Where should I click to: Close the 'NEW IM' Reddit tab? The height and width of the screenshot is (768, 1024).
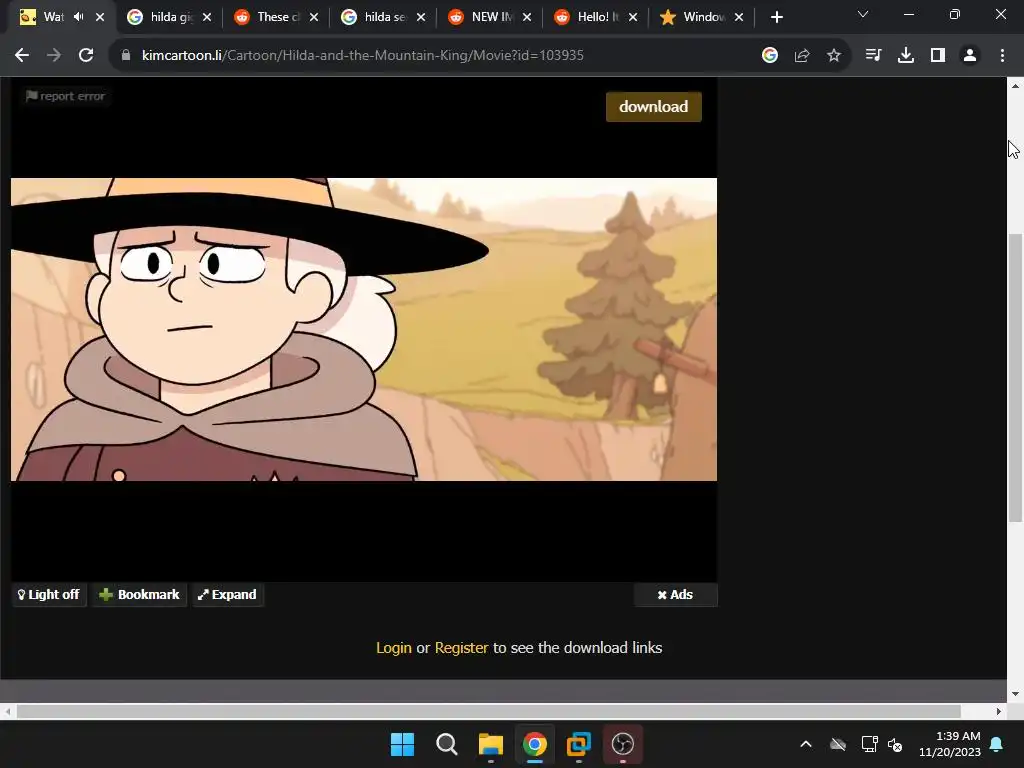coord(527,17)
